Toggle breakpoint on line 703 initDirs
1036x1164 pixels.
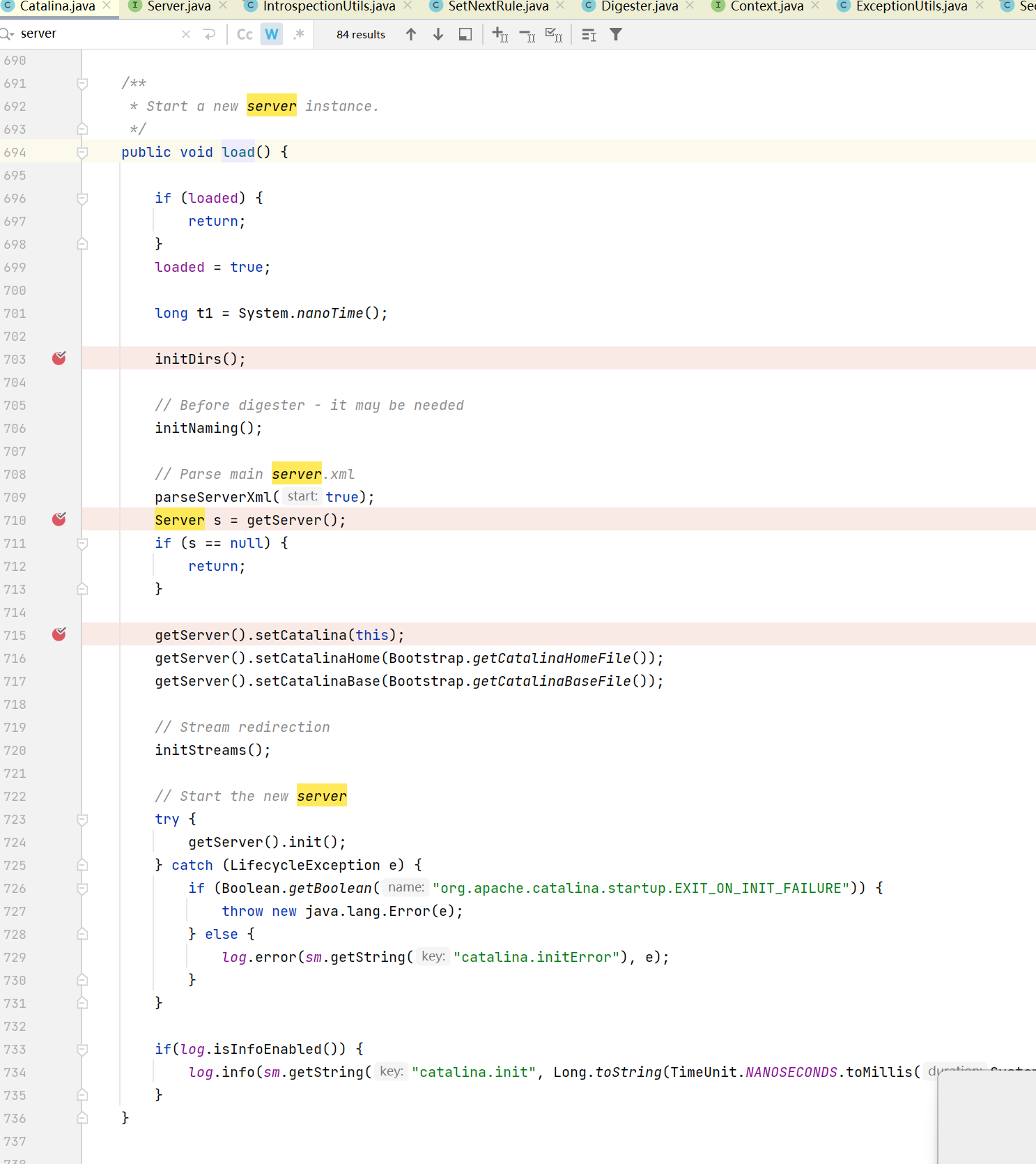pyautogui.click(x=59, y=358)
